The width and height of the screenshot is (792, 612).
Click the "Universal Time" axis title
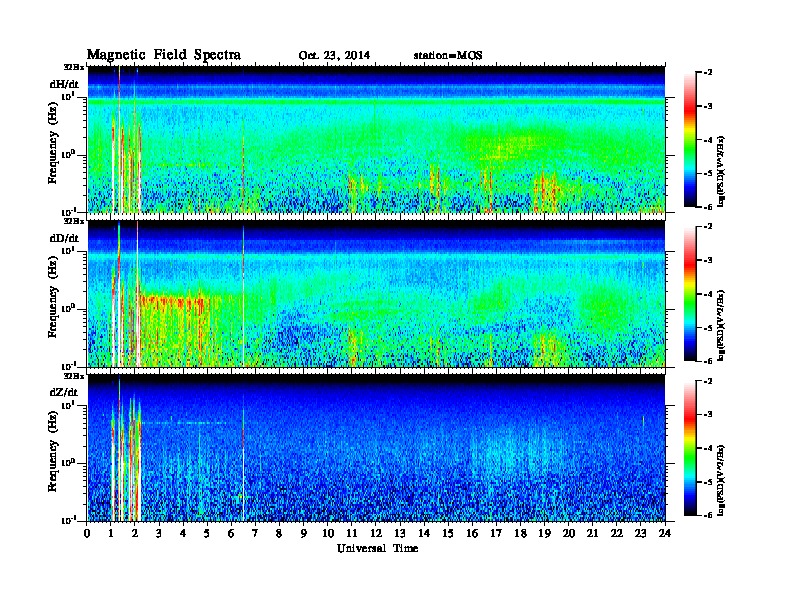point(377,548)
